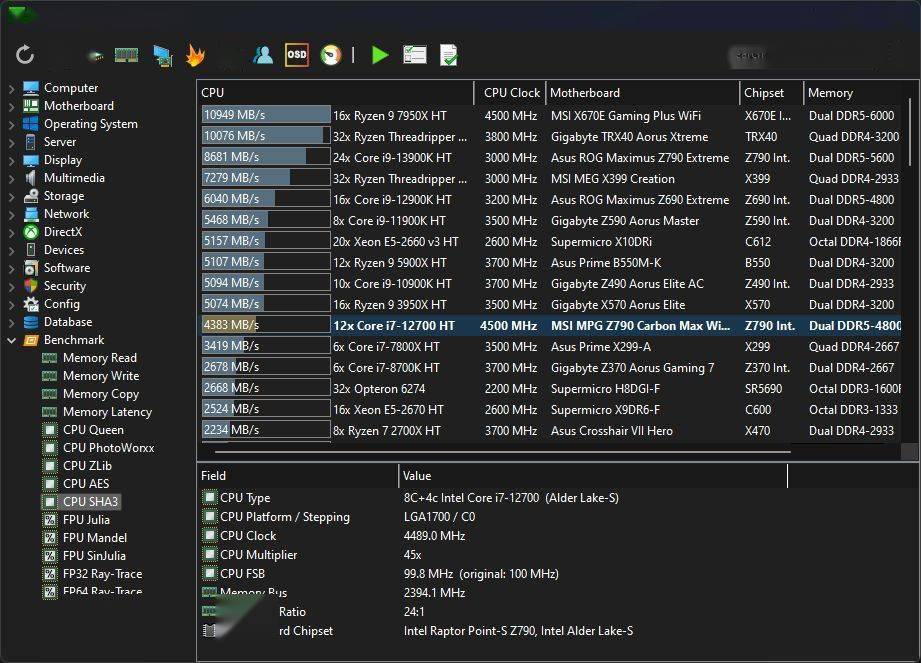Click the remote user icon in the toolbar
Image resolution: width=921 pixels, height=663 pixels.
263,55
